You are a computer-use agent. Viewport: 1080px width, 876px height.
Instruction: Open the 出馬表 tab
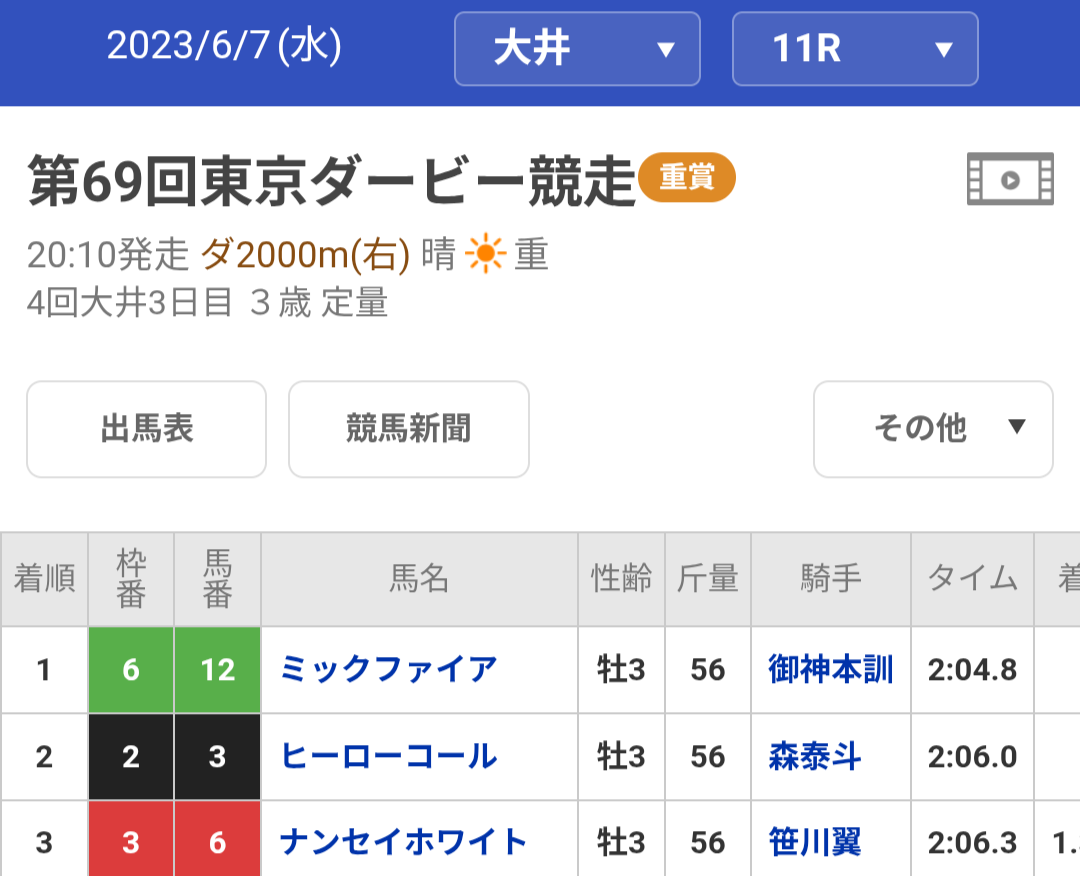(x=146, y=429)
